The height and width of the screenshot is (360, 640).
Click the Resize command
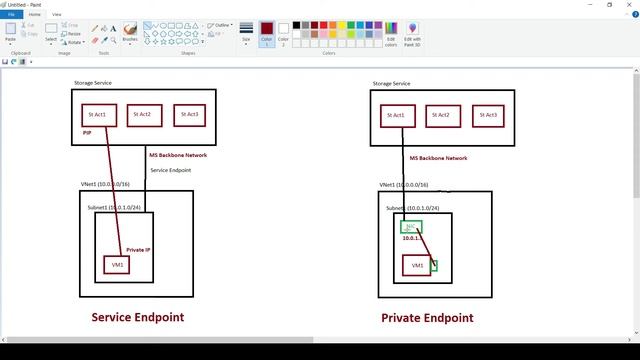pyautogui.click(x=71, y=34)
